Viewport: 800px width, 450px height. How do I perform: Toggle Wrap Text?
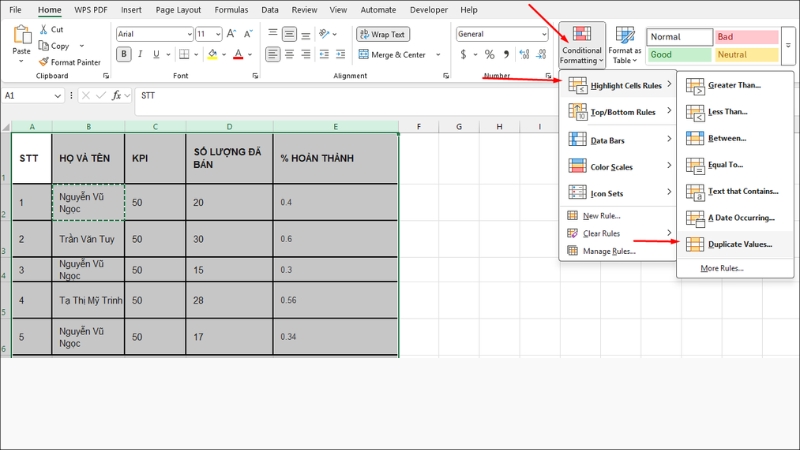click(x=383, y=34)
